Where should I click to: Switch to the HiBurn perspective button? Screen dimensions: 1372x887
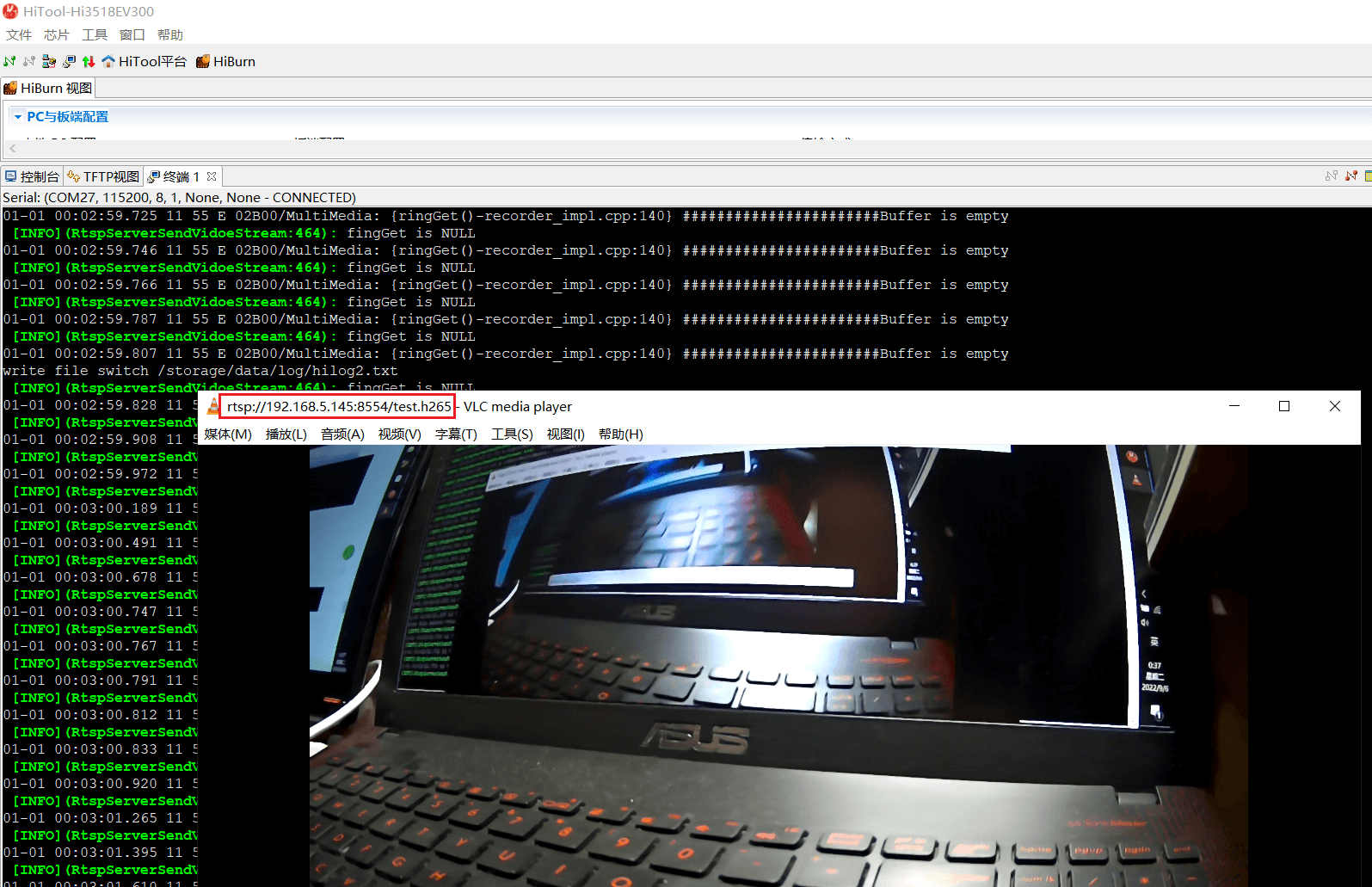click(225, 61)
